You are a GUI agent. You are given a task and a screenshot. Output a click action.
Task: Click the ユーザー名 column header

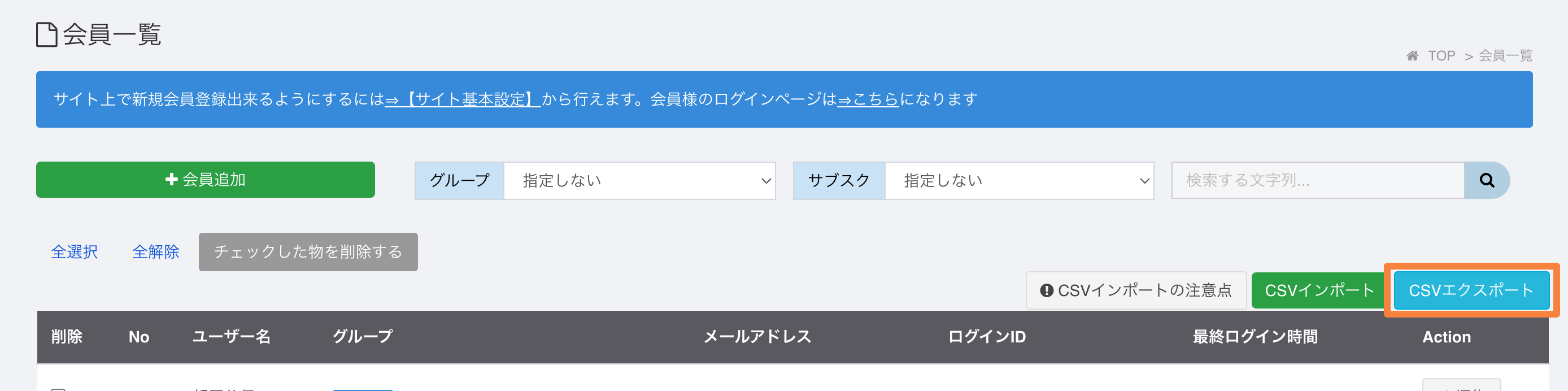[232, 337]
